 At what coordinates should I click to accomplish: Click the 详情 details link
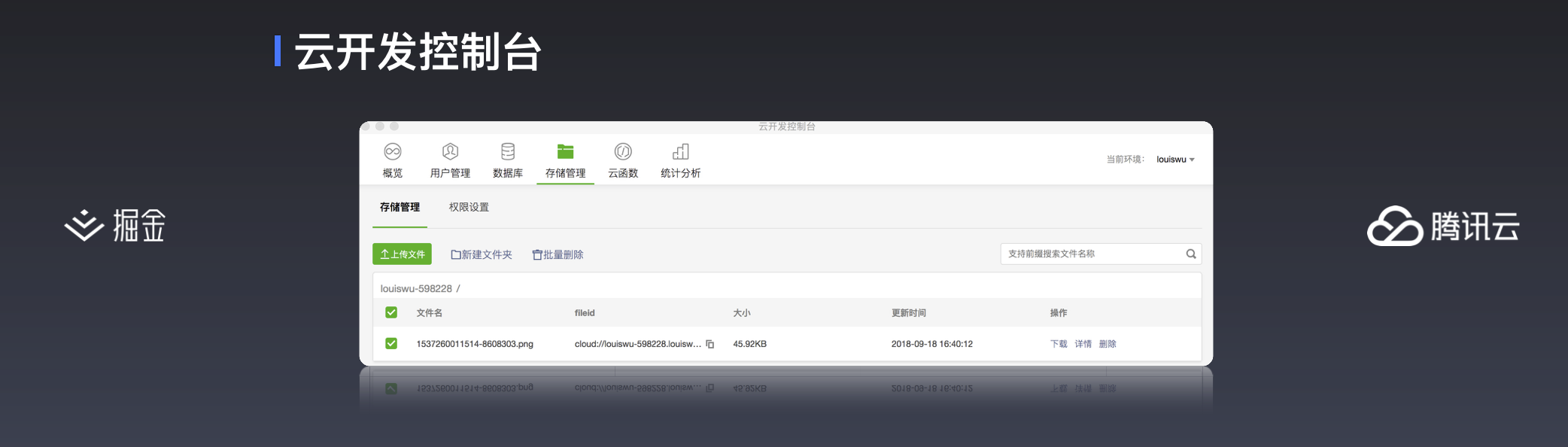tap(1083, 344)
